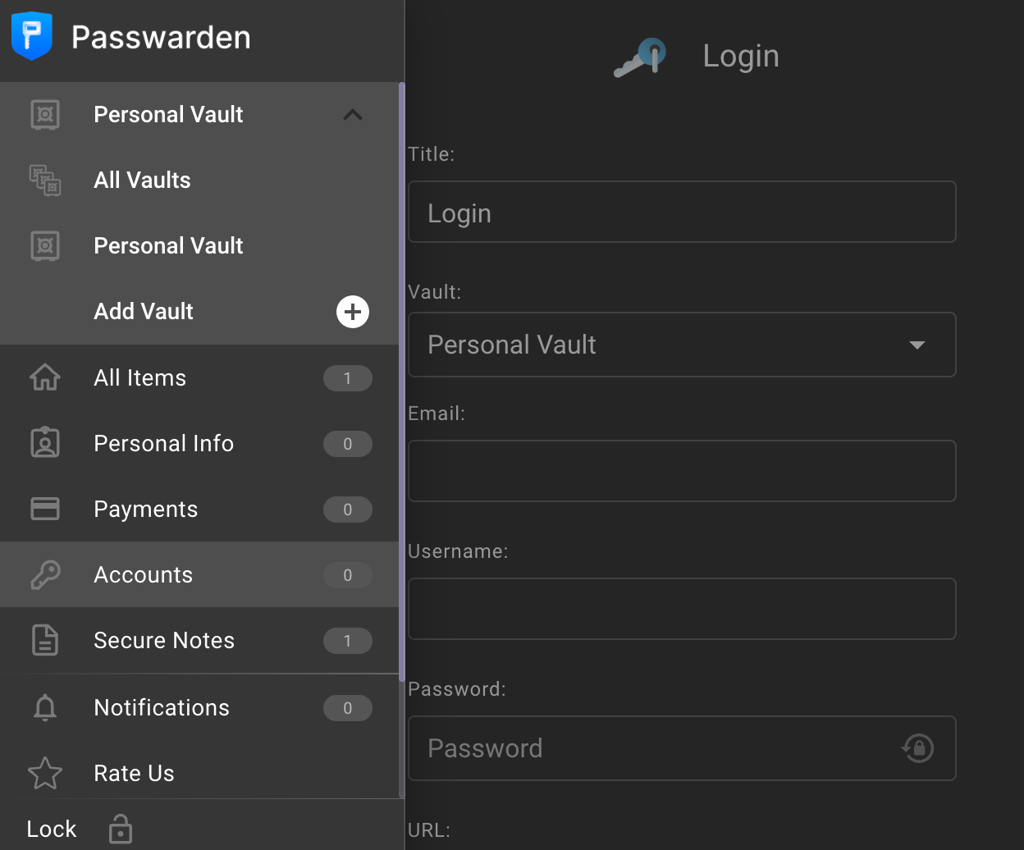
Task: Open Notifications
Action: pos(199,708)
